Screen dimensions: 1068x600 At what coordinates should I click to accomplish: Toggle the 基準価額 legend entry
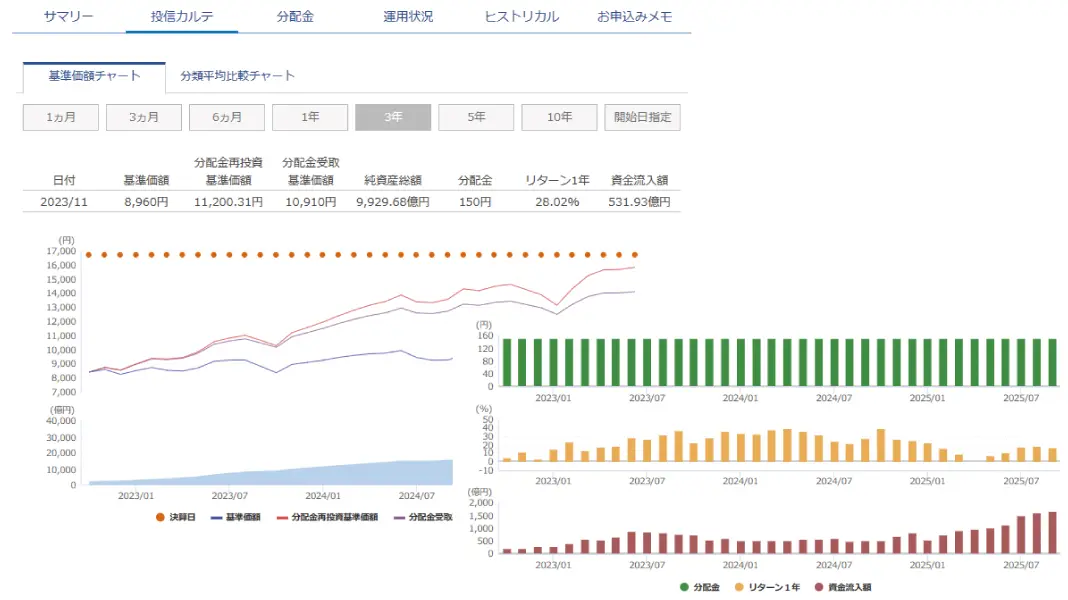click(x=236, y=518)
